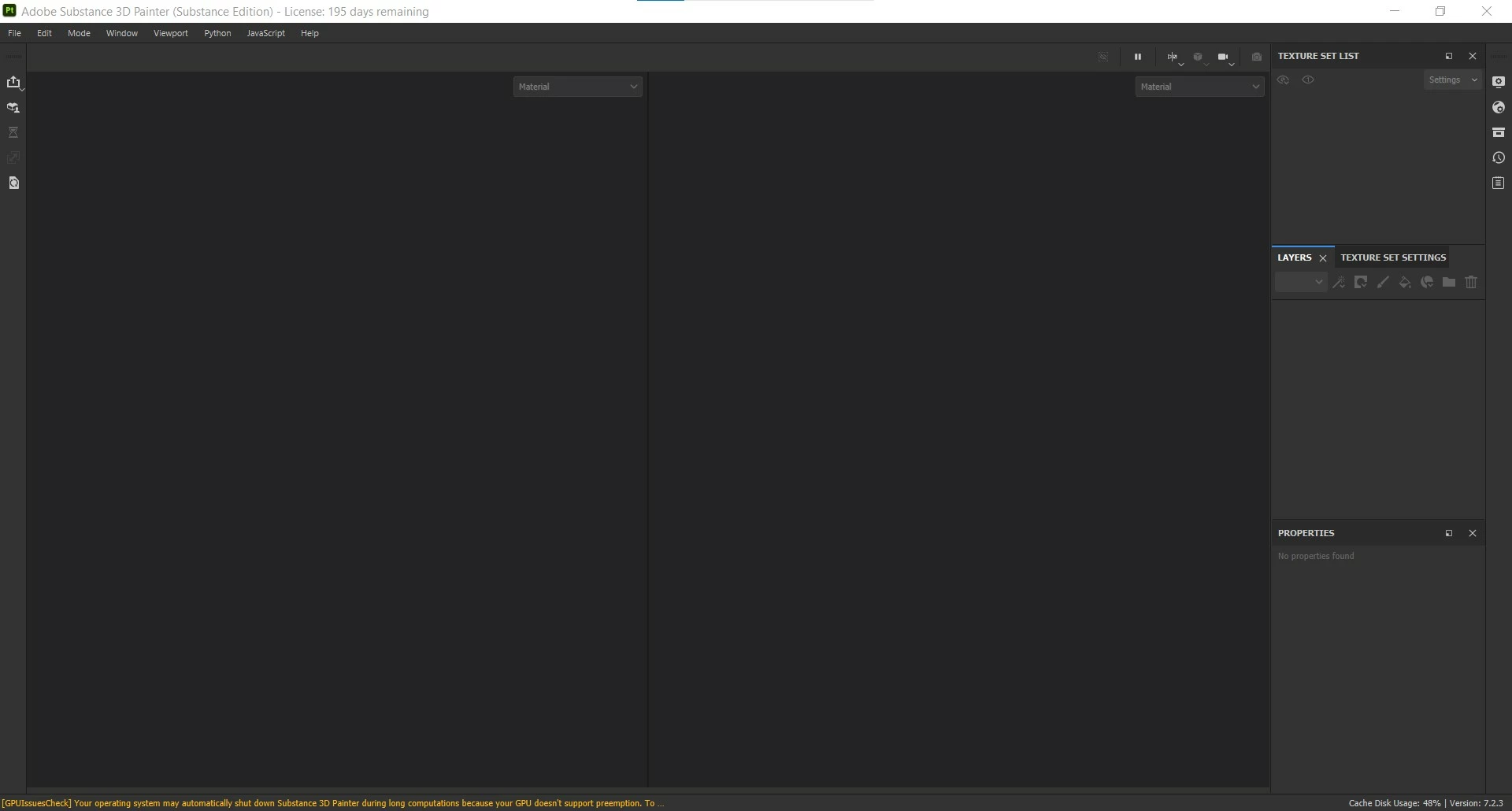Open the right viewport Material dropdown
The height and width of the screenshot is (811, 1512).
click(x=1200, y=87)
